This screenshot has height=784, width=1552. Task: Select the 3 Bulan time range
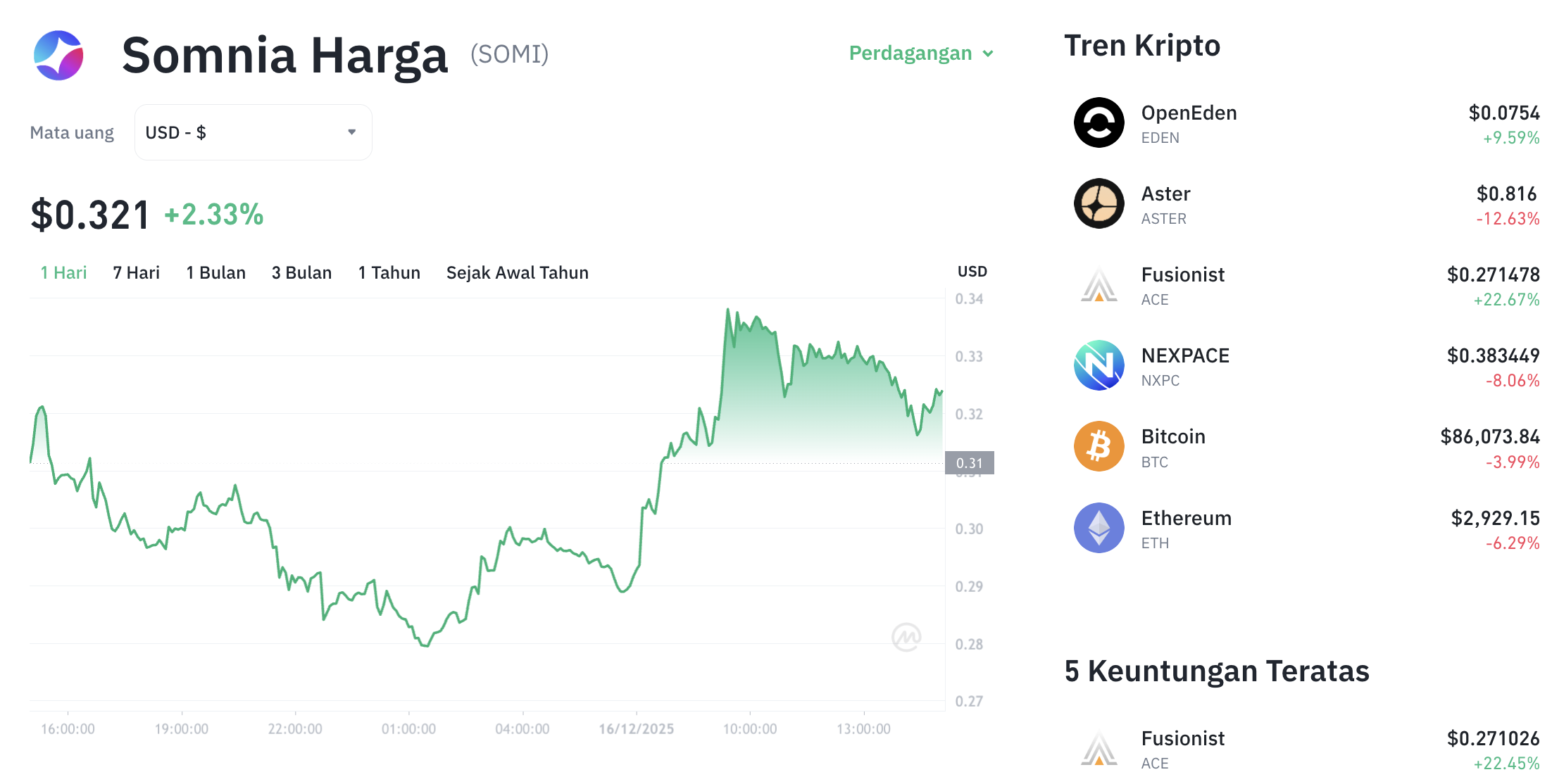[x=301, y=272]
